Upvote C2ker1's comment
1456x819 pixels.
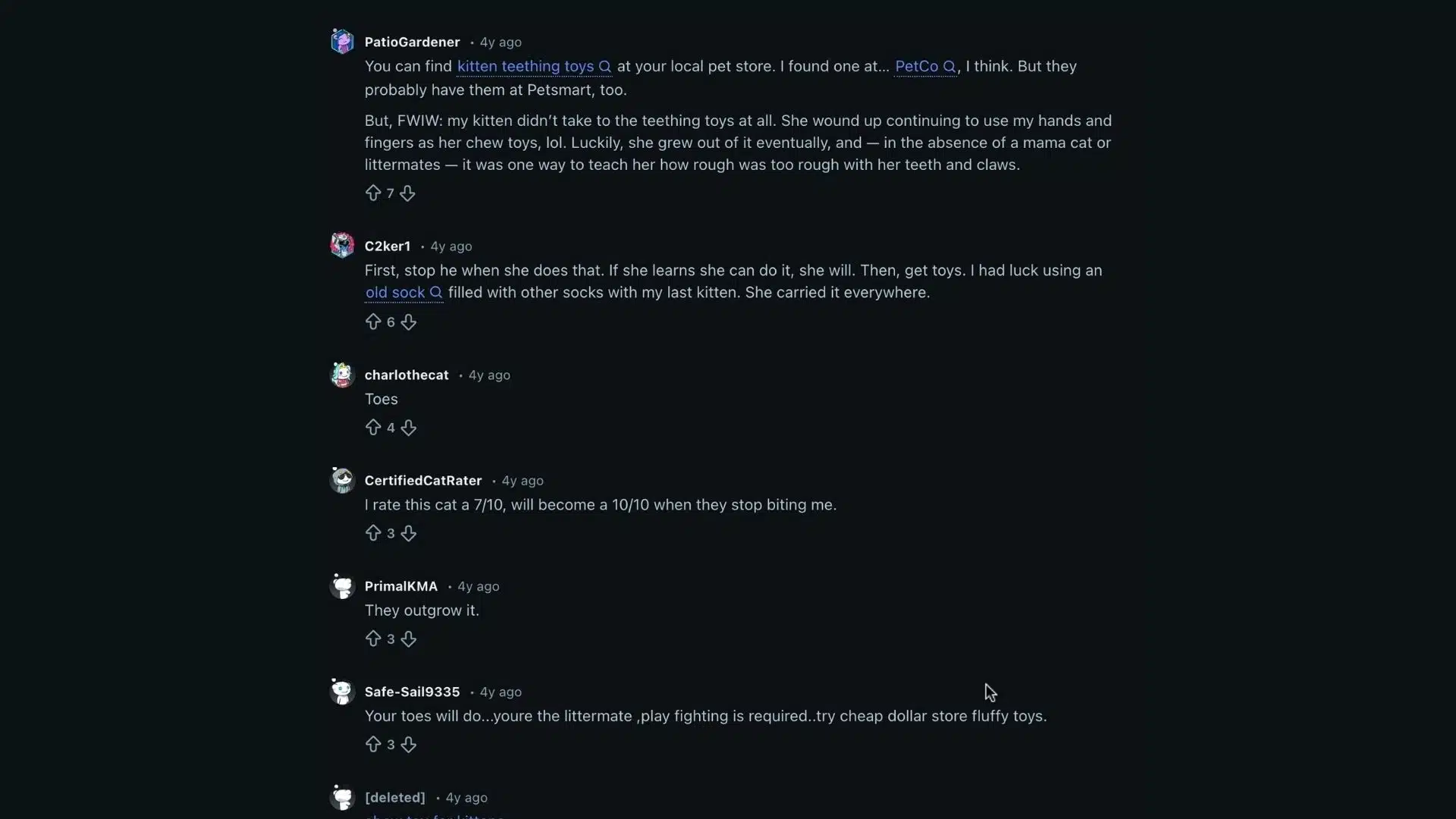click(x=372, y=322)
